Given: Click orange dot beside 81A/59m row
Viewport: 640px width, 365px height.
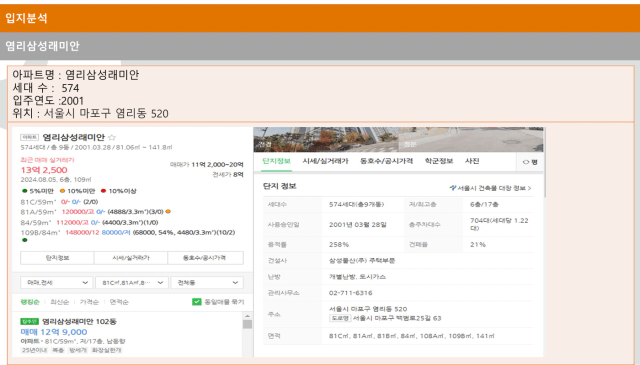Looking at the screenshot, I should tap(168, 211).
